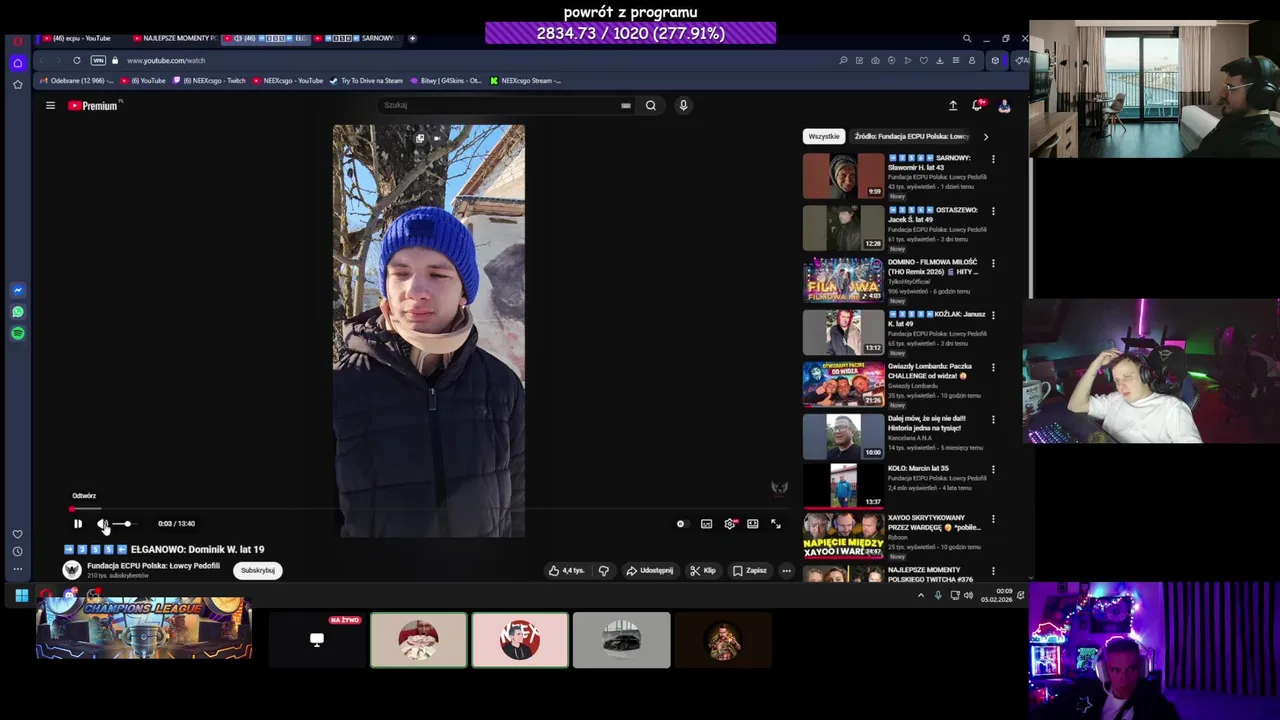Switch to 'NAJLEPSZE MOMENTY' browser tab
This screenshot has width=1280, height=720.
point(174,38)
